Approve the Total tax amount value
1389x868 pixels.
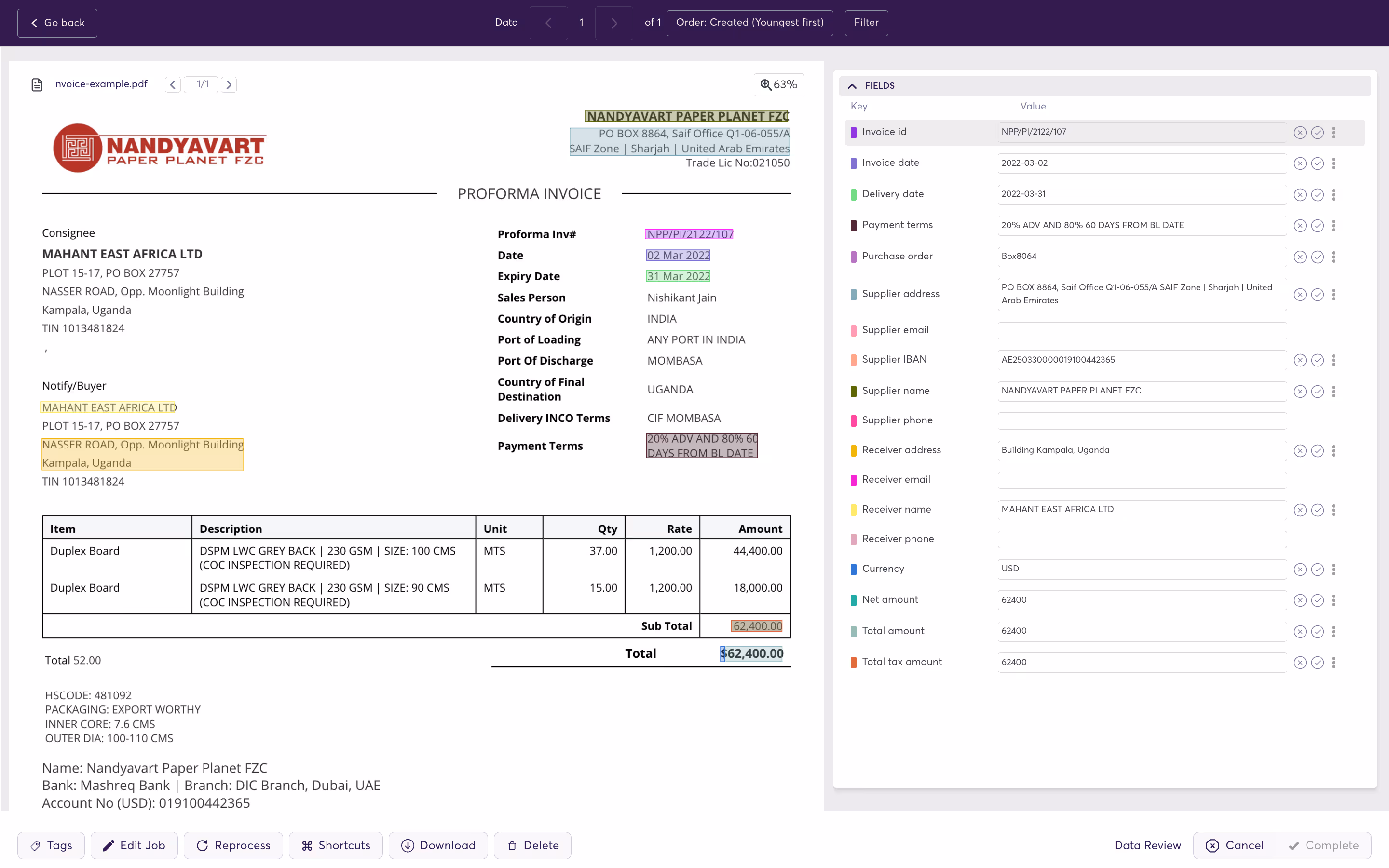(x=1318, y=663)
